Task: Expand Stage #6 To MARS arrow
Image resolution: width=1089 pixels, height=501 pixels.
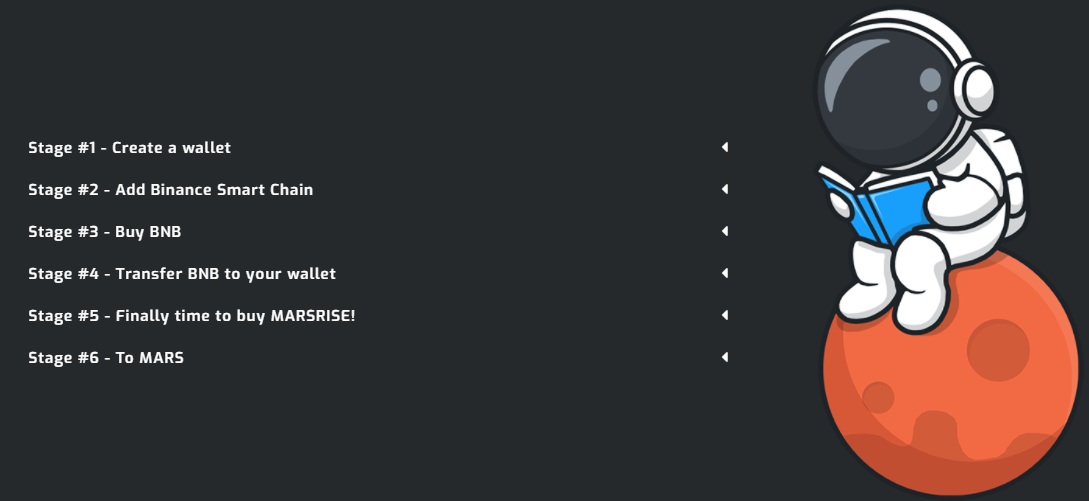Action: pyautogui.click(x=725, y=357)
